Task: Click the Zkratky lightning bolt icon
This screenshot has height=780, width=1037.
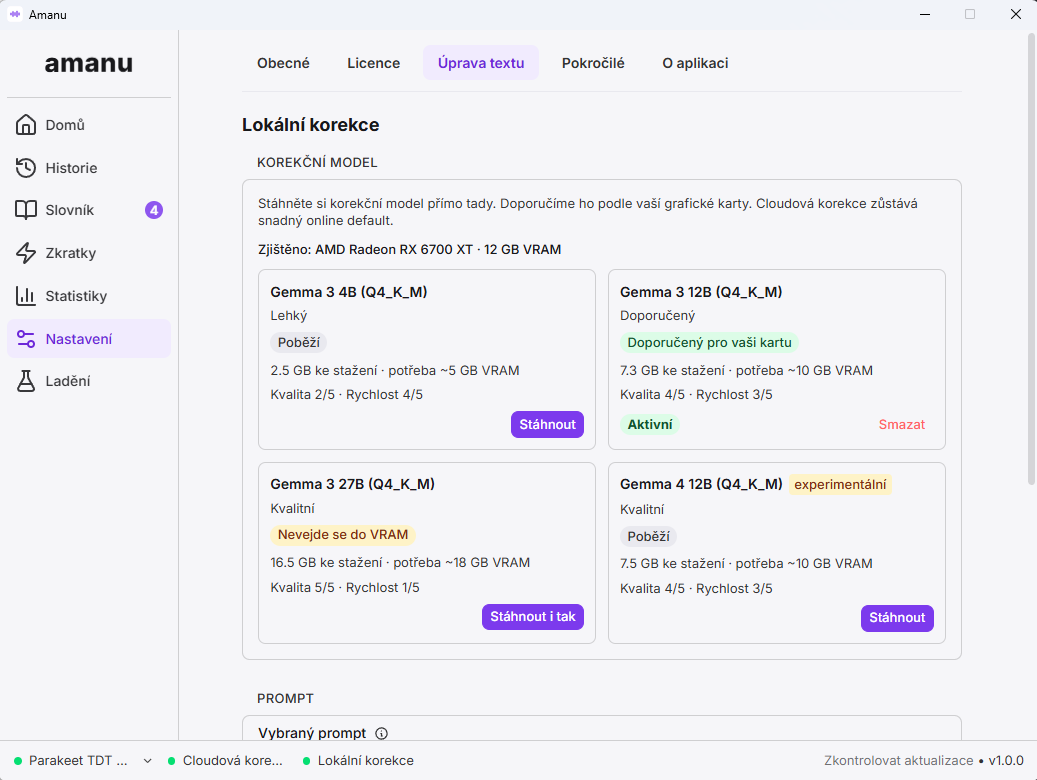Action: tap(26, 253)
